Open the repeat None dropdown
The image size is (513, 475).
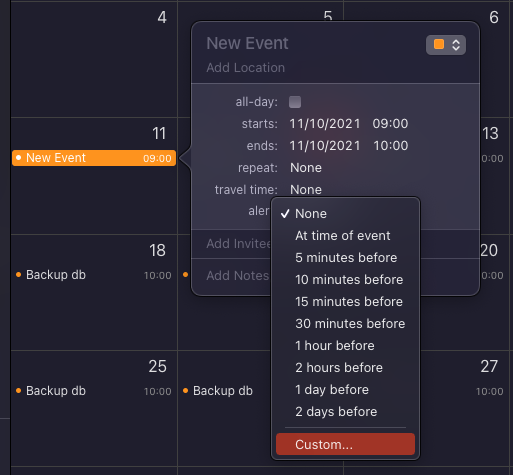click(x=306, y=168)
